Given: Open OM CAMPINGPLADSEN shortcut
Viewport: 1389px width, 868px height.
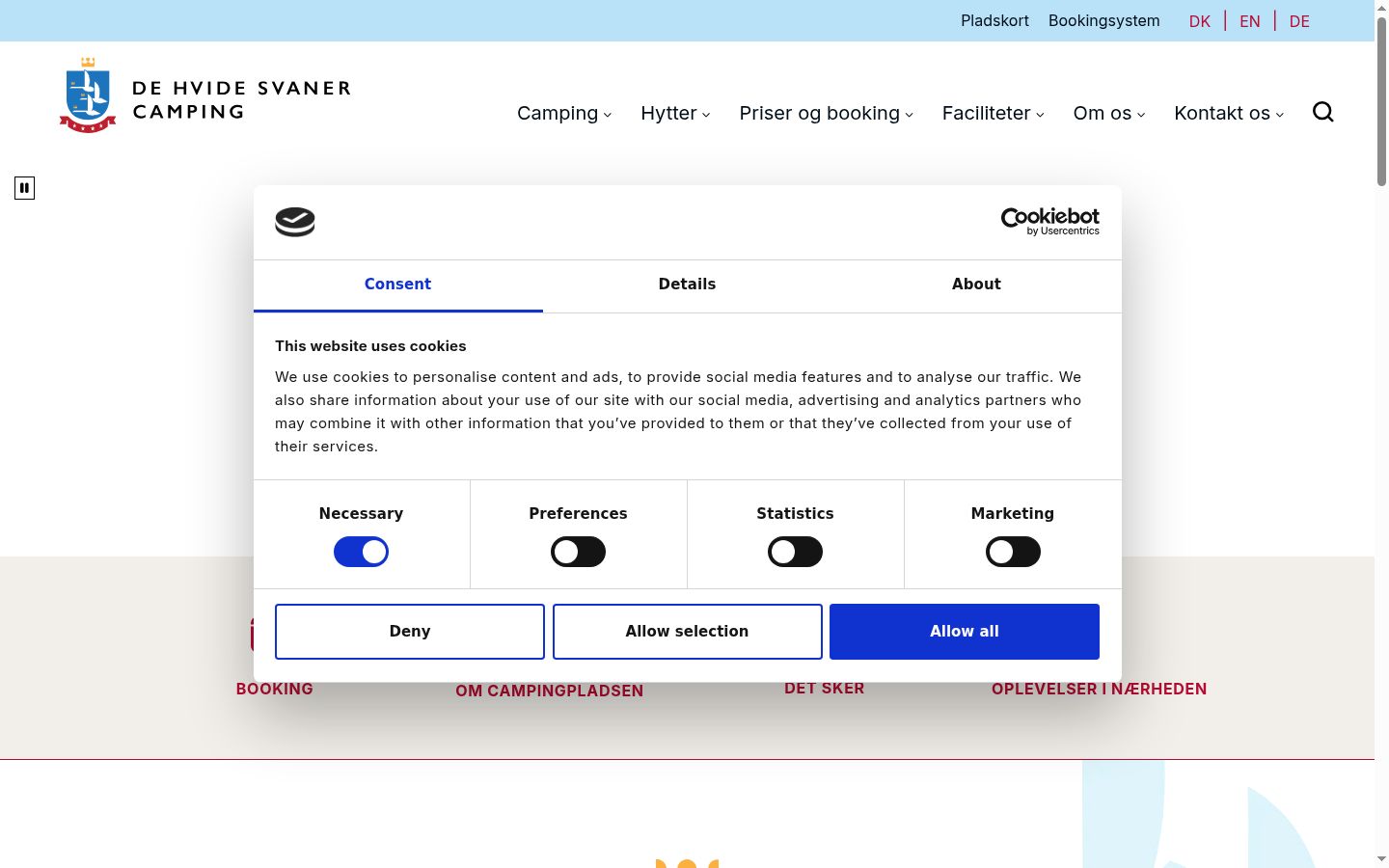Looking at the screenshot, I should point(550,691).
